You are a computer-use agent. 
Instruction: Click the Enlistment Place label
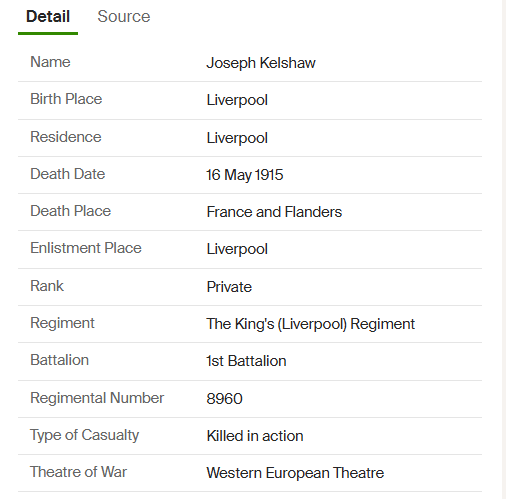[x=86, y=248]
